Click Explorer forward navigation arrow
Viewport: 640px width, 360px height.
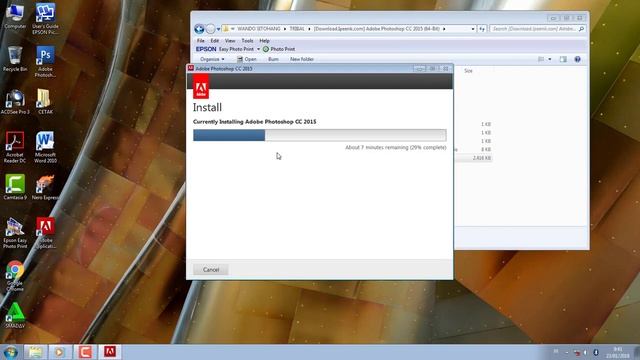tap(210, 29)
